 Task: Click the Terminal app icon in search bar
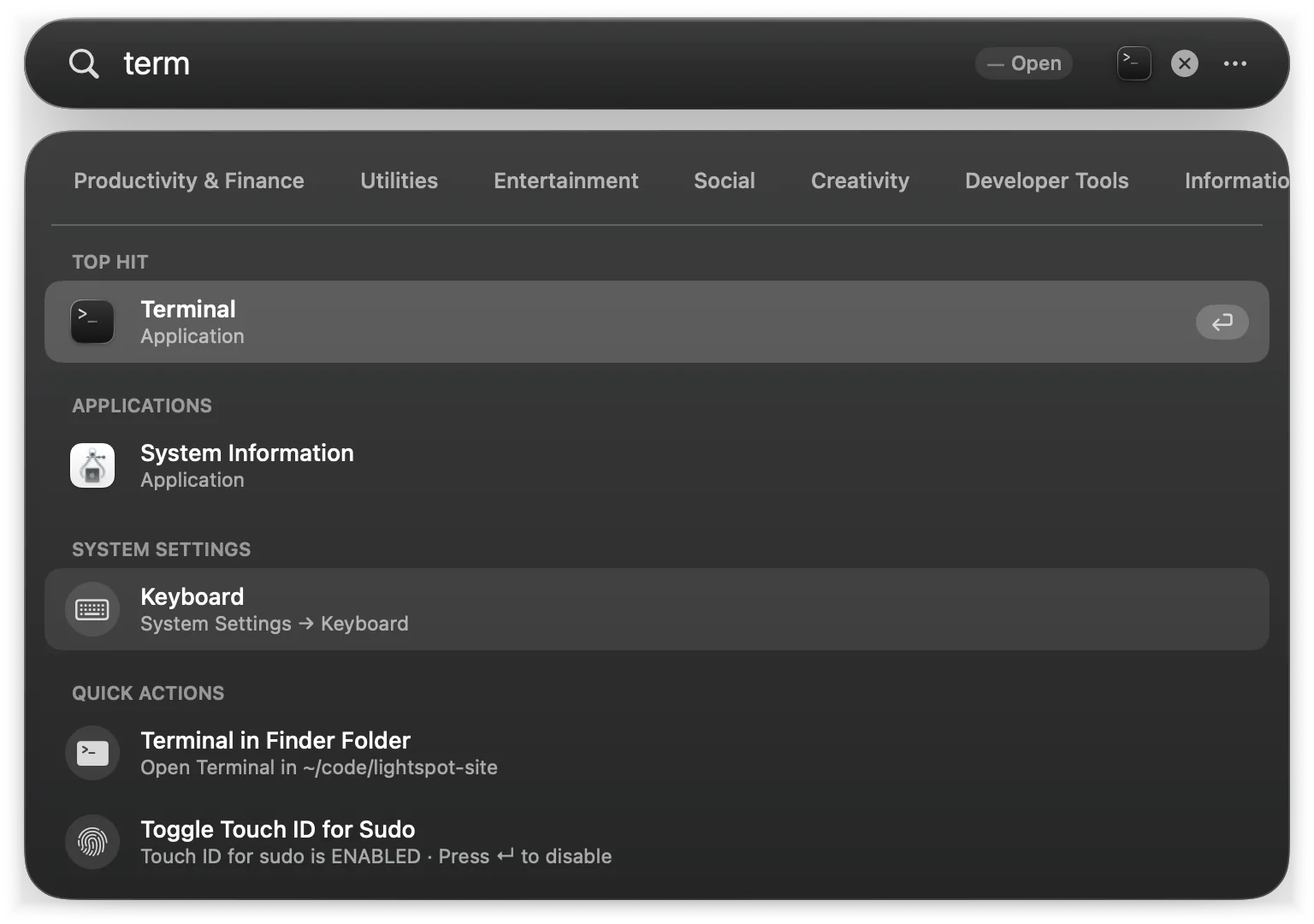[x=1133, y=63]
